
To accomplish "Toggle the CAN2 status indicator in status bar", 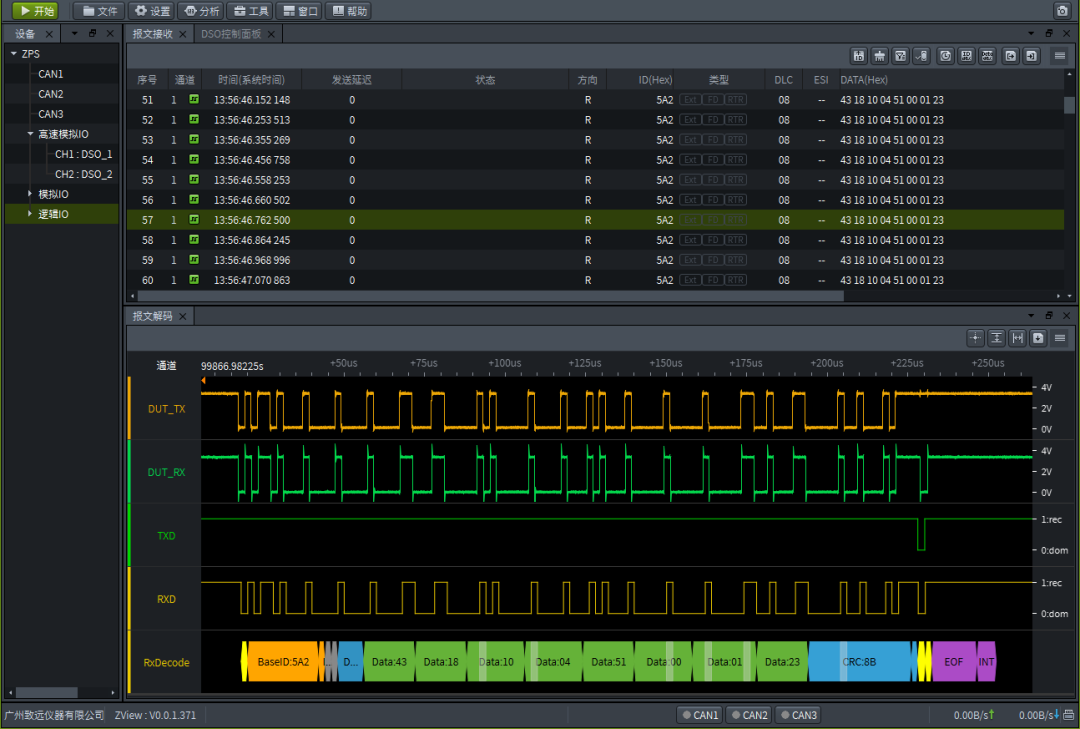I will point(749,715).
